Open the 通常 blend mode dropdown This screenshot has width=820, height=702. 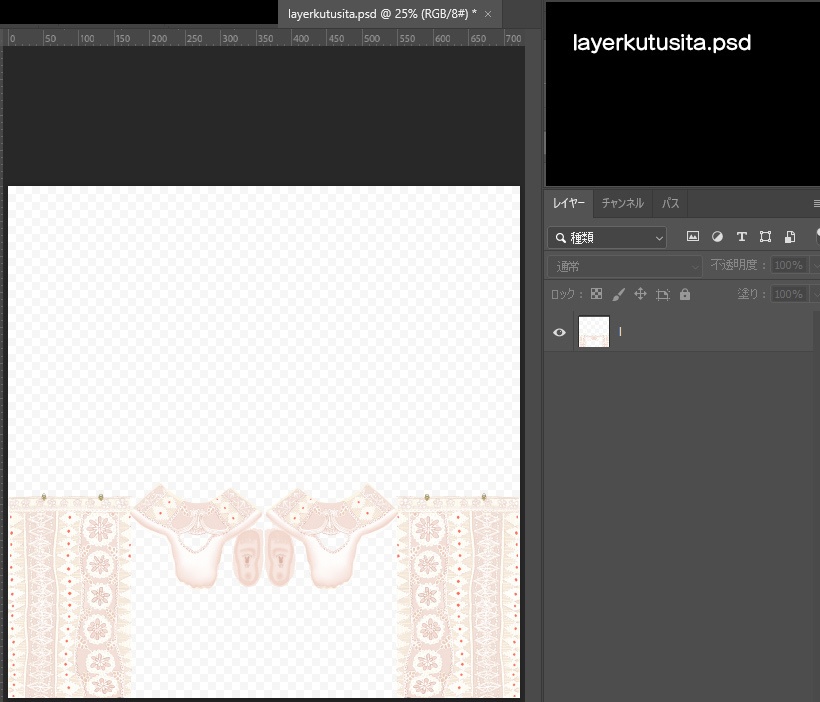(x=624, y=267)
